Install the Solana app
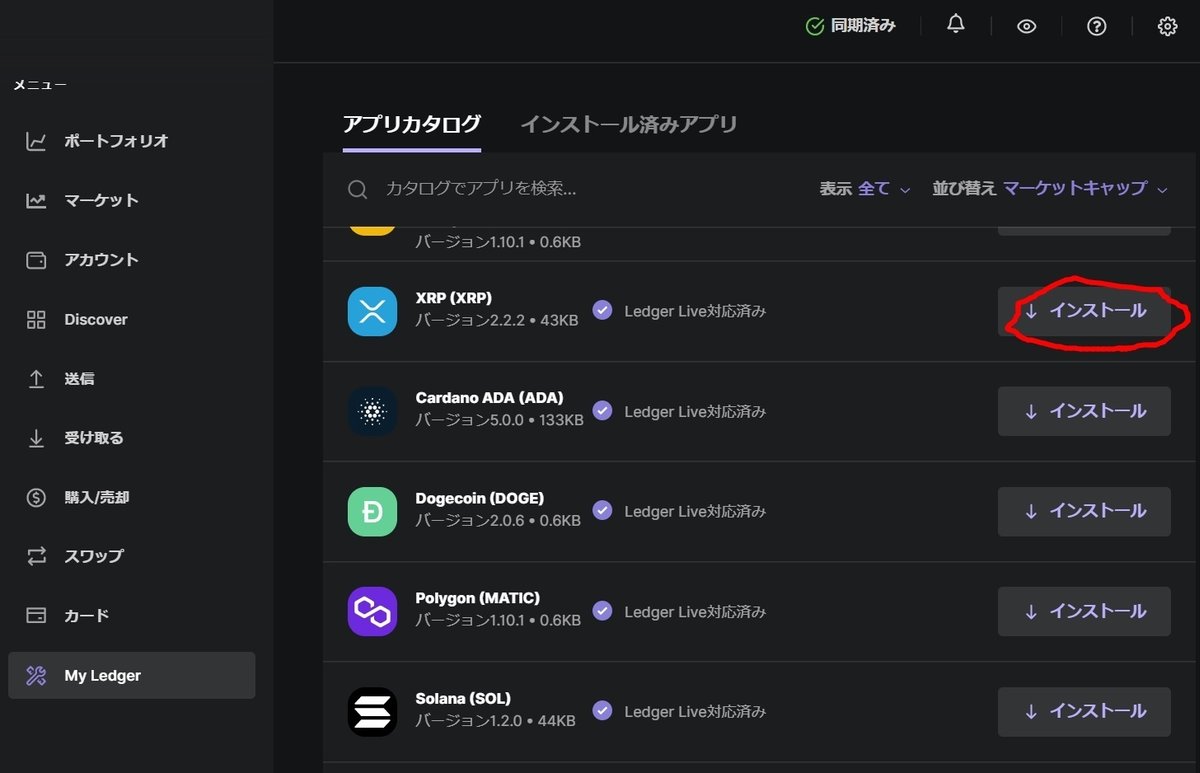Viewport: 1200px width, 773px height. point(1084,711)
